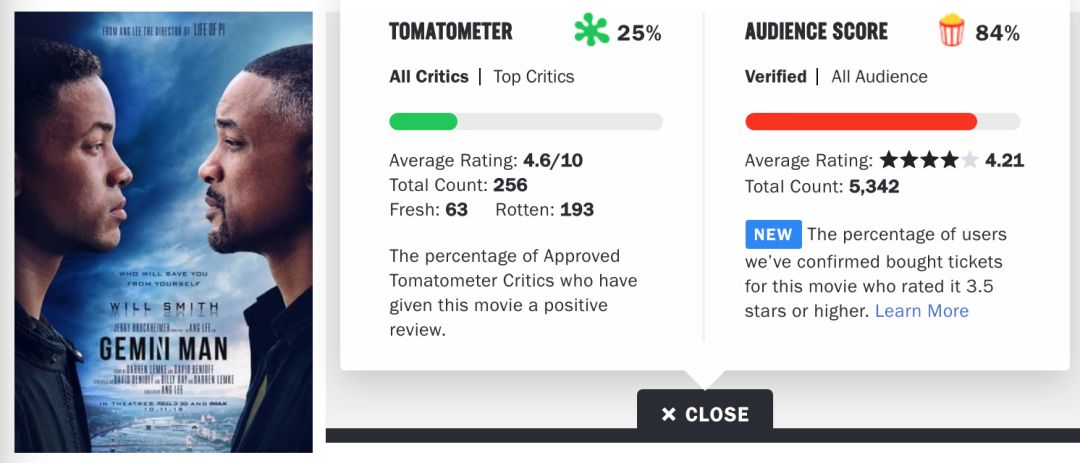Click the popcorn bucket audience icon
This screenshot has width=1080, height=463.
[x=951, y=31]
